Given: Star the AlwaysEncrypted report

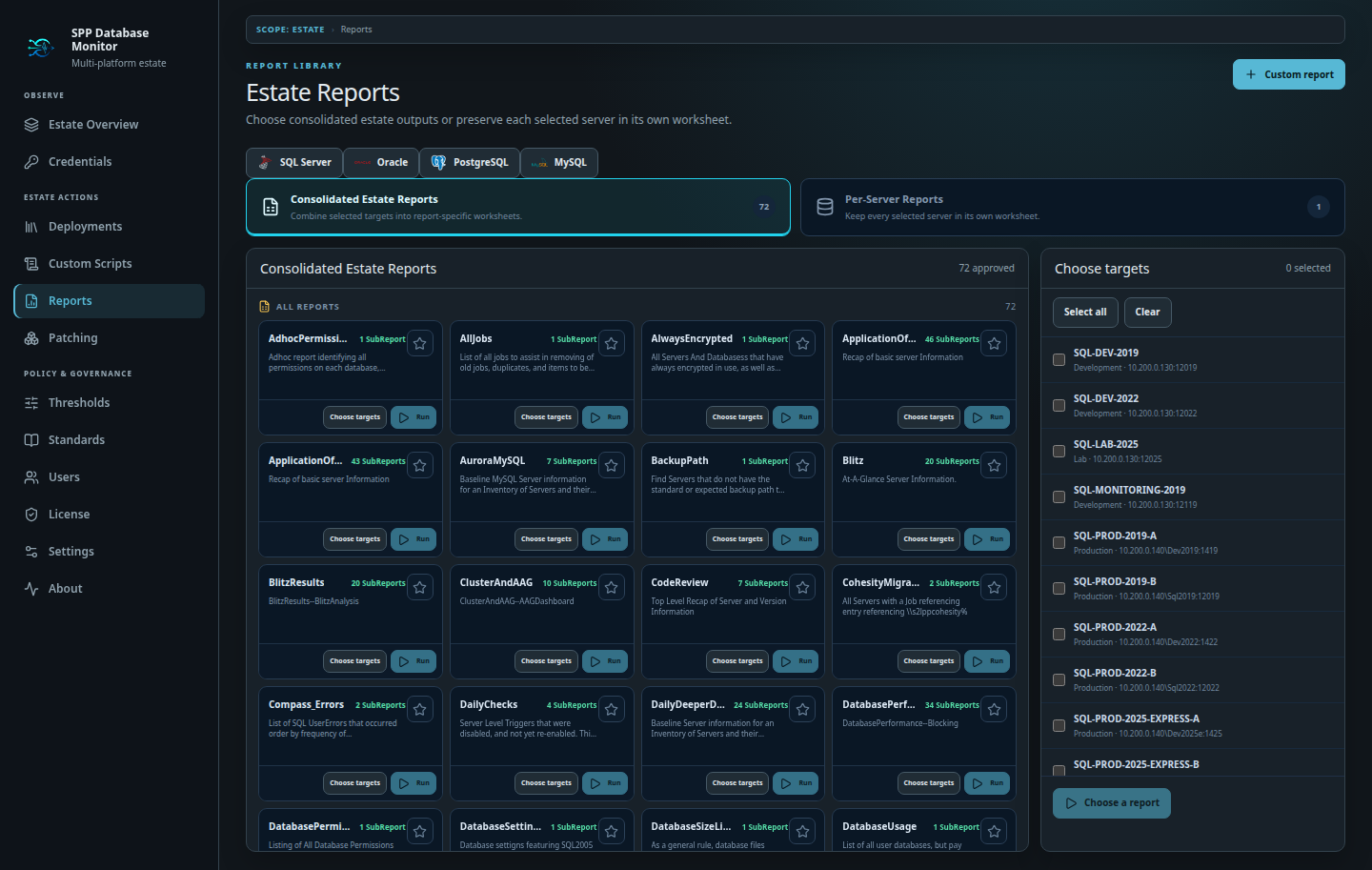Looking at the screenshot, I should 803,343.
